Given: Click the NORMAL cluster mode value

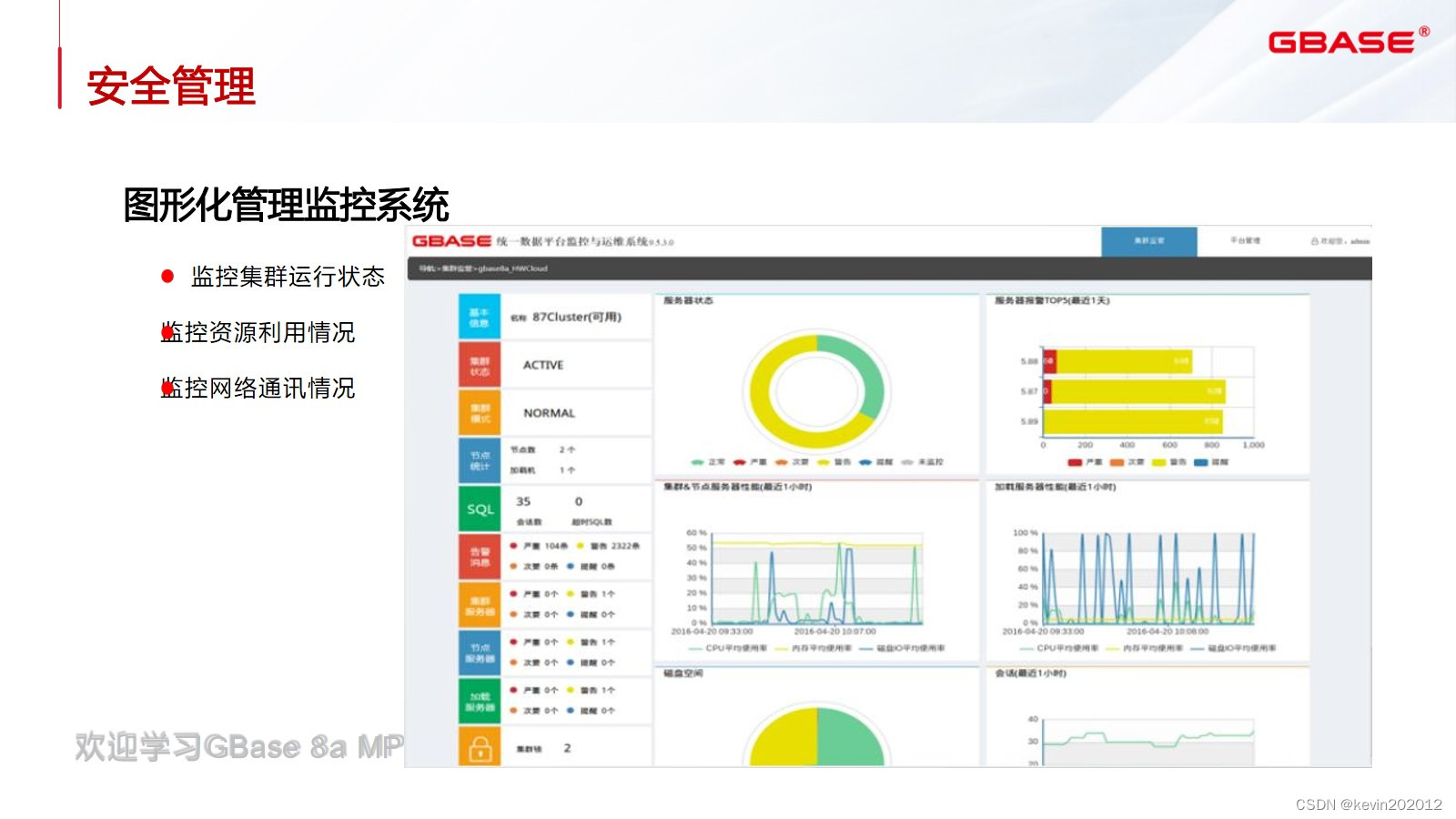Looking at the screenshot, I should pos(549,413).
